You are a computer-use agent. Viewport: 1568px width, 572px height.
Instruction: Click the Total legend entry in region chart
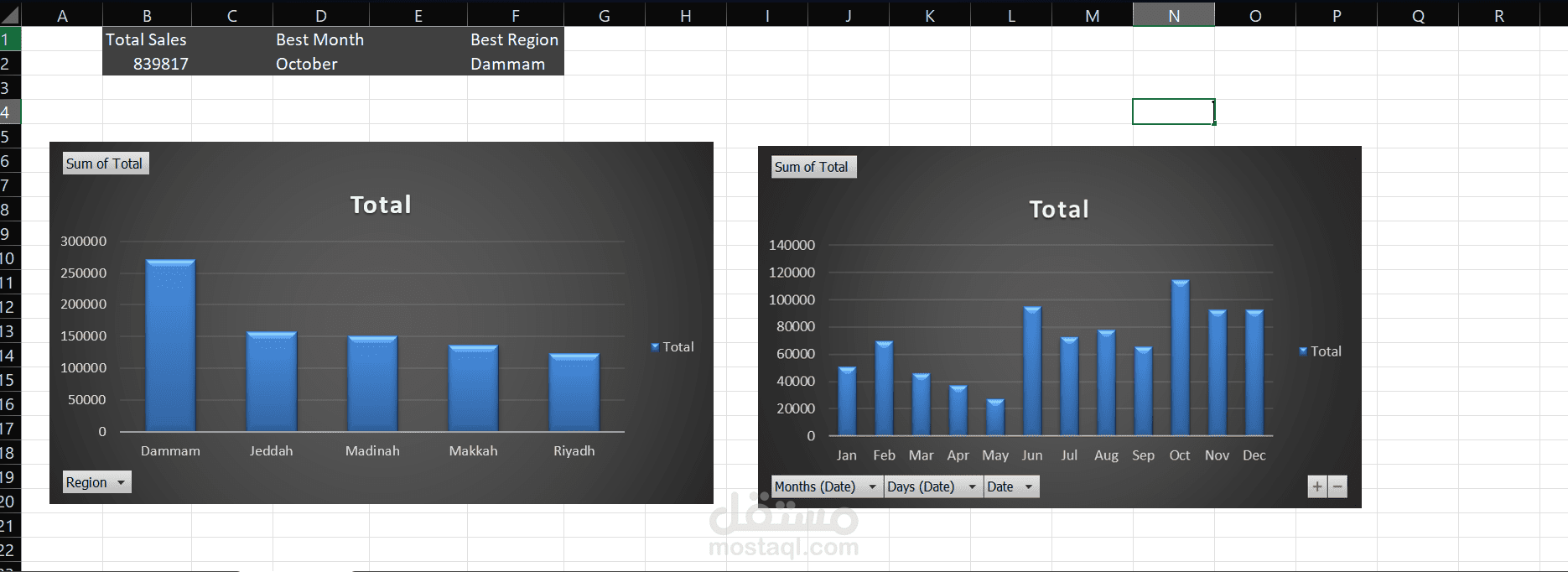click(672, 346)
